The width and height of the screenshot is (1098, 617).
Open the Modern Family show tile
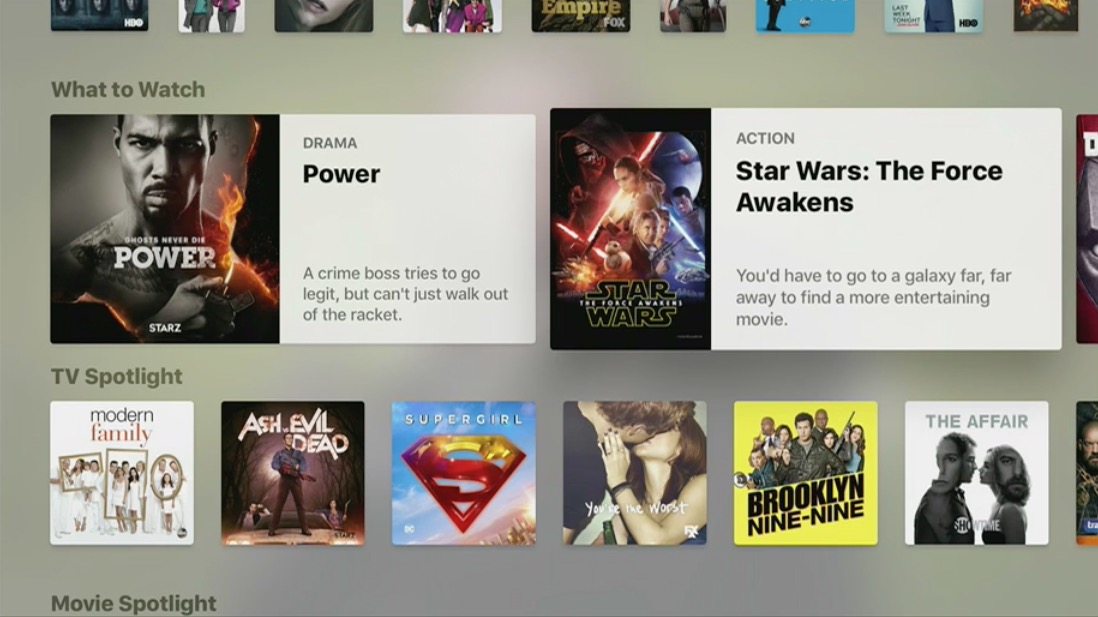[x=122, y=473]
